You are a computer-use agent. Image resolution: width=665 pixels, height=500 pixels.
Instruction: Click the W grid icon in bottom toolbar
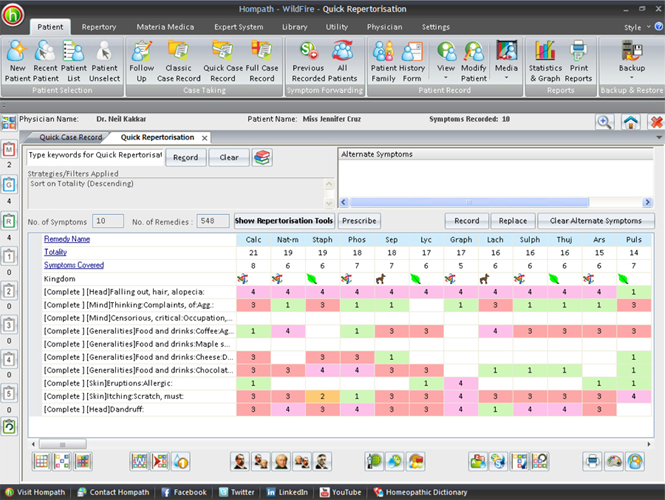tap(139, 461)
